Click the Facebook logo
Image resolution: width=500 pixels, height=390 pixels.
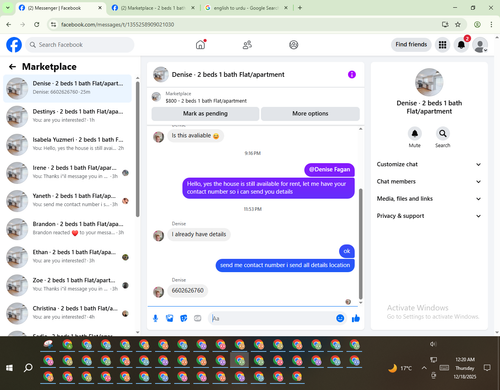14,45
